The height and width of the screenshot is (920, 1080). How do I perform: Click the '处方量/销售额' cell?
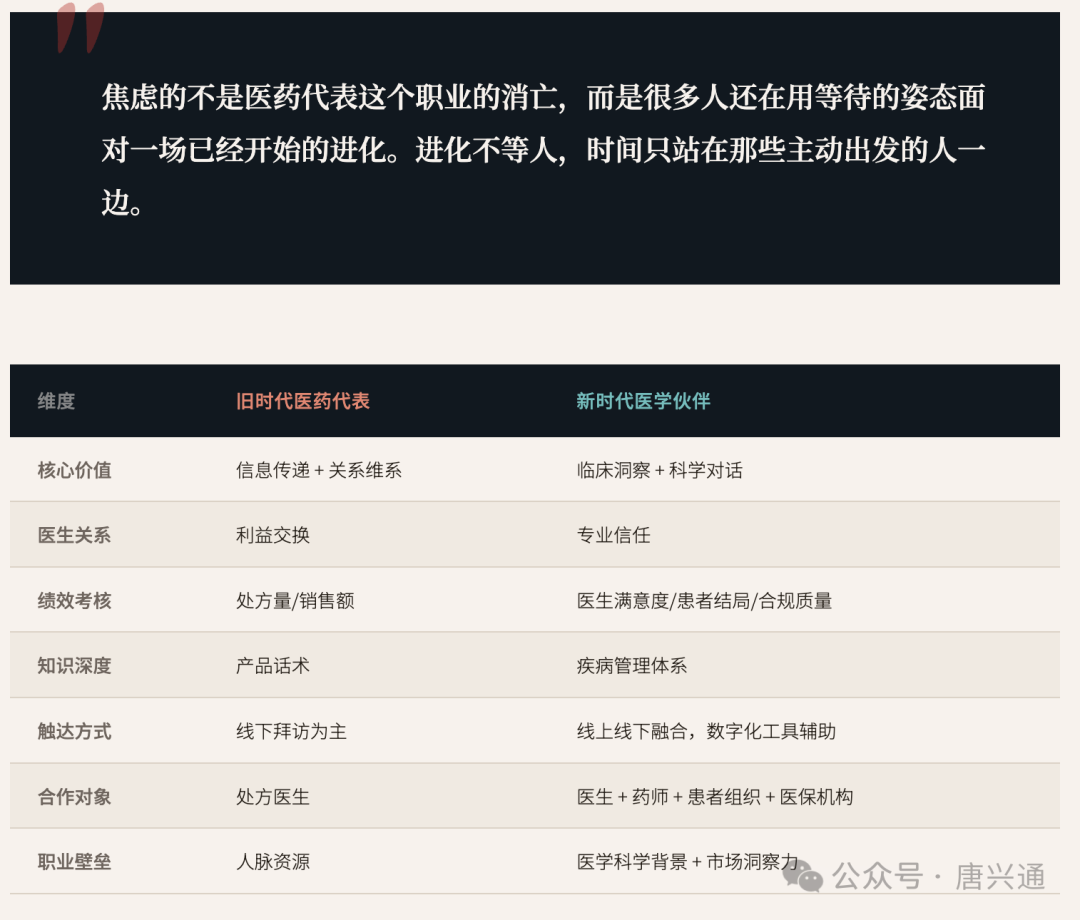click(295, 600)
